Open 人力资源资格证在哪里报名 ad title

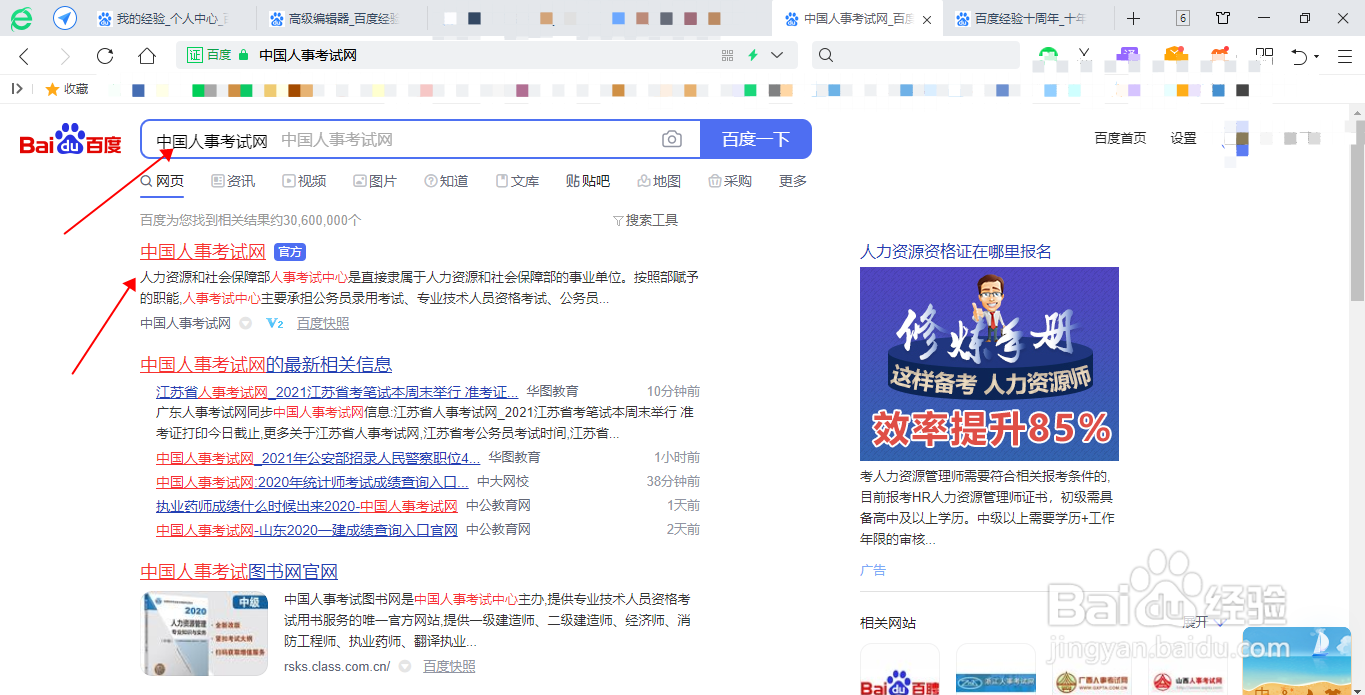pyautogui.click(x=956, y=252)
